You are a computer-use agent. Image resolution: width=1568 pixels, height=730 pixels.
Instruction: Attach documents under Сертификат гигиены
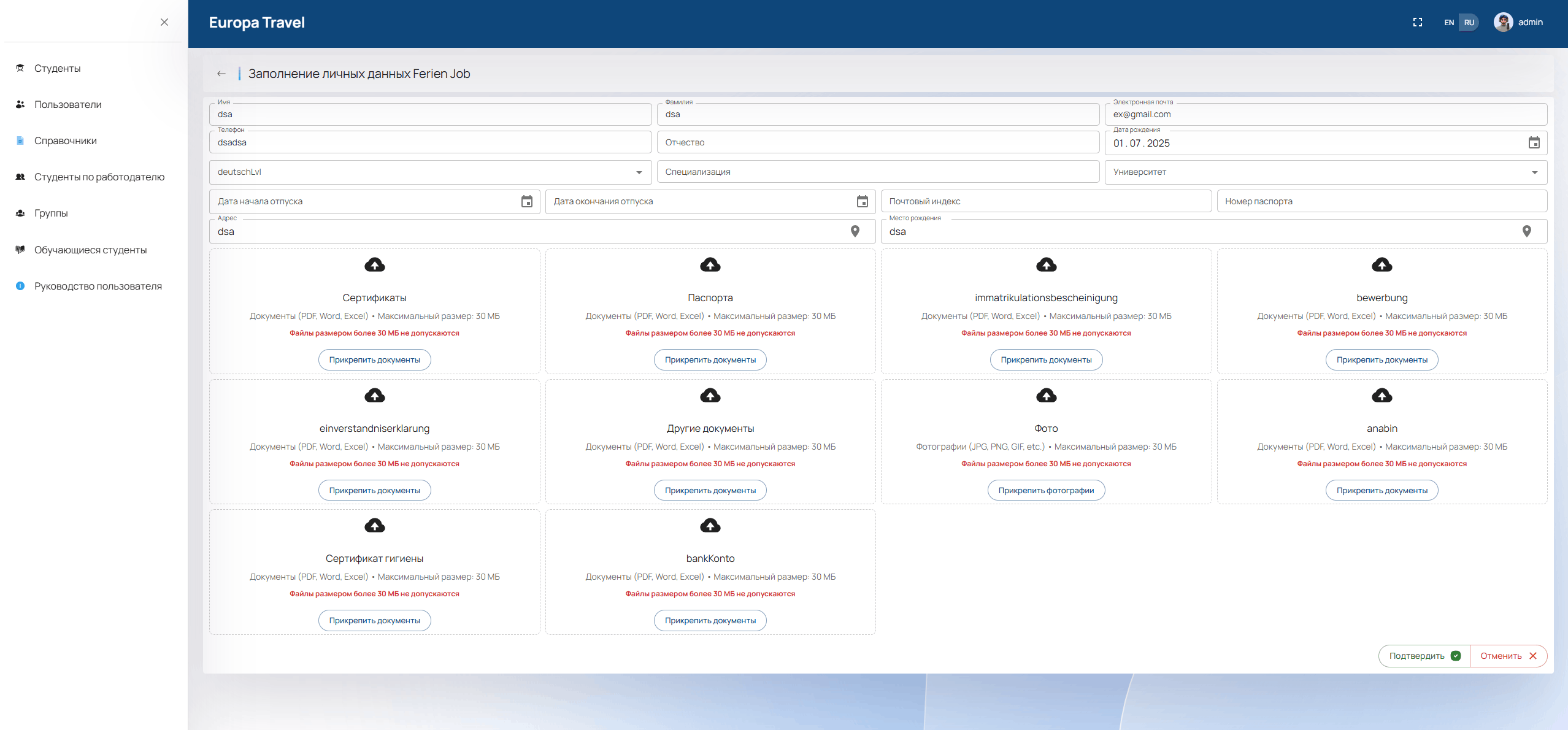[x=374, y=621]
